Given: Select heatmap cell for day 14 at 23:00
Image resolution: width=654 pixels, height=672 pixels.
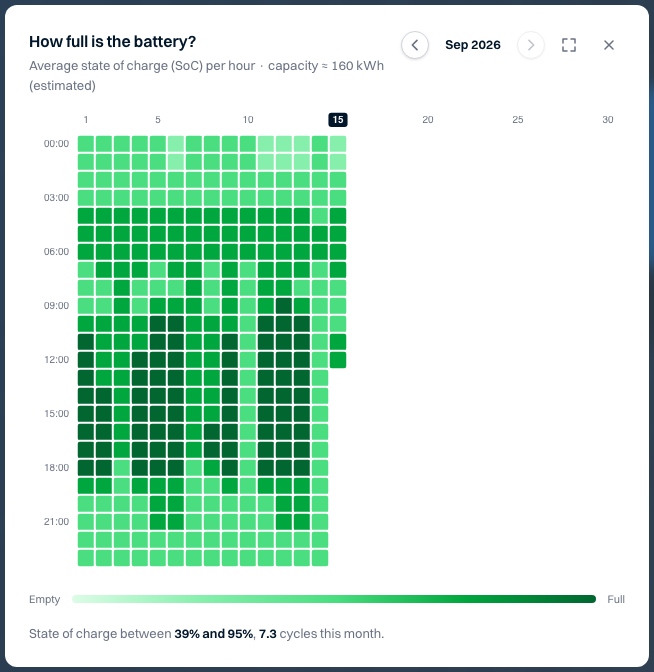Looking at the screenshot, I should point(320,558).
